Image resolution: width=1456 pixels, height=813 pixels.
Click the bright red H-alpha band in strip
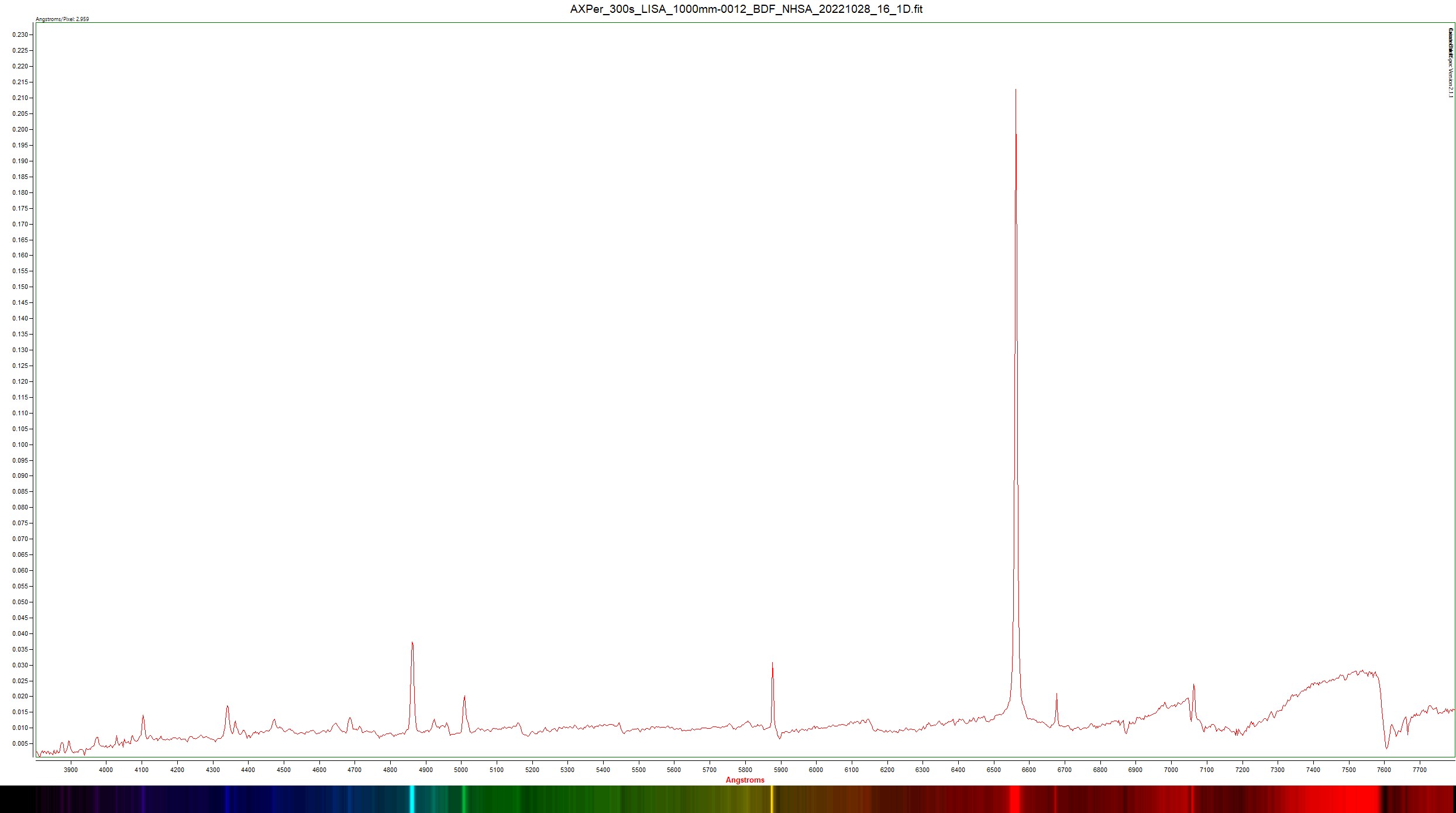tap(1015, 799)
